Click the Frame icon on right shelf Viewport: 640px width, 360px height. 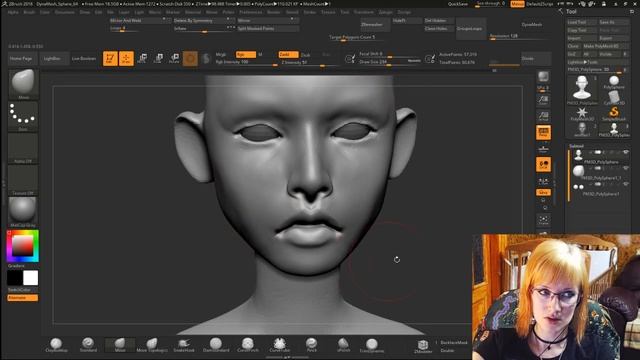543,220
